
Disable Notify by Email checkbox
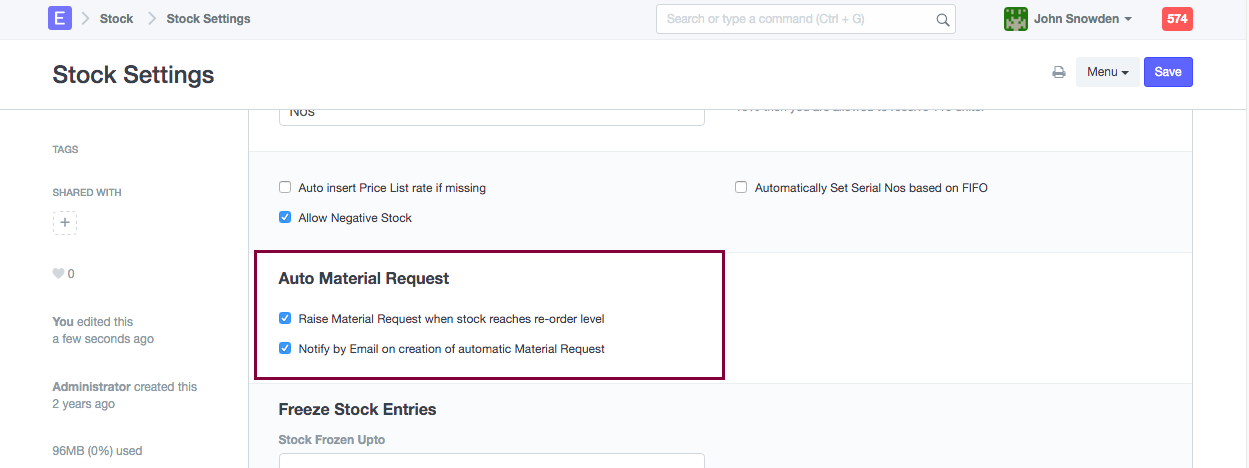pos(286,349)
